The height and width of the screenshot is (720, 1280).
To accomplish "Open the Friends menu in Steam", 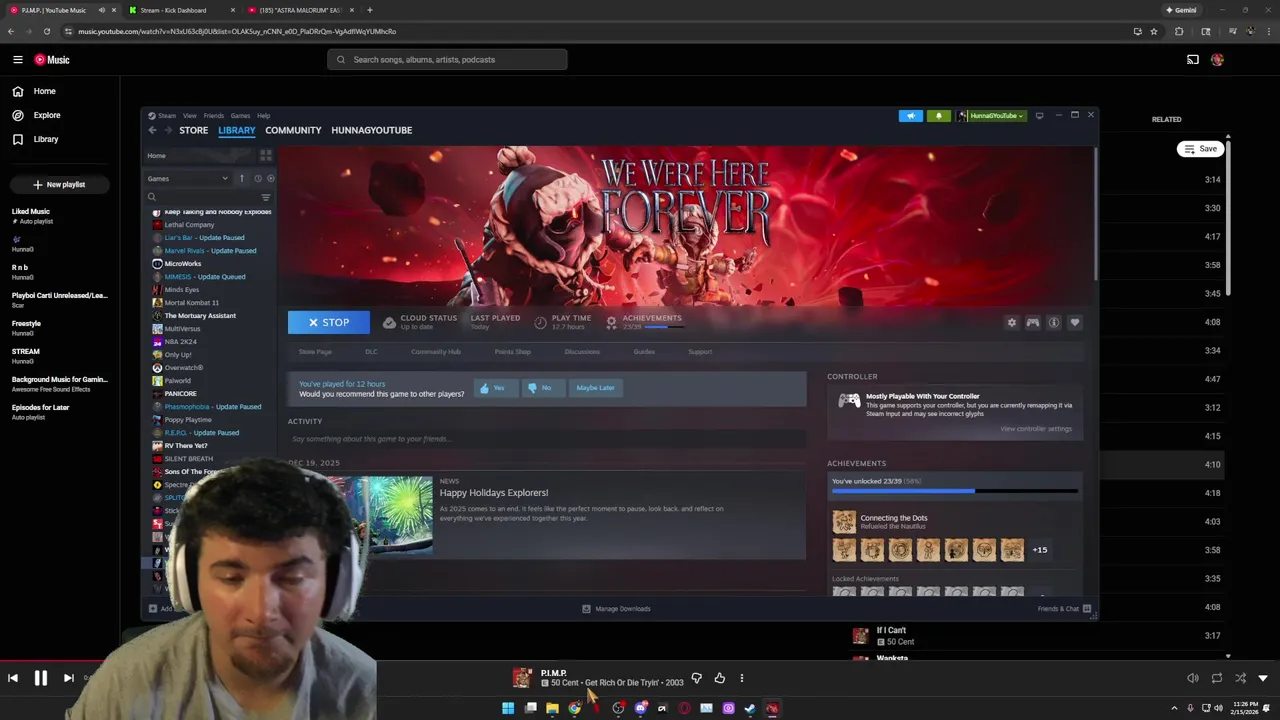I will 214,116.
